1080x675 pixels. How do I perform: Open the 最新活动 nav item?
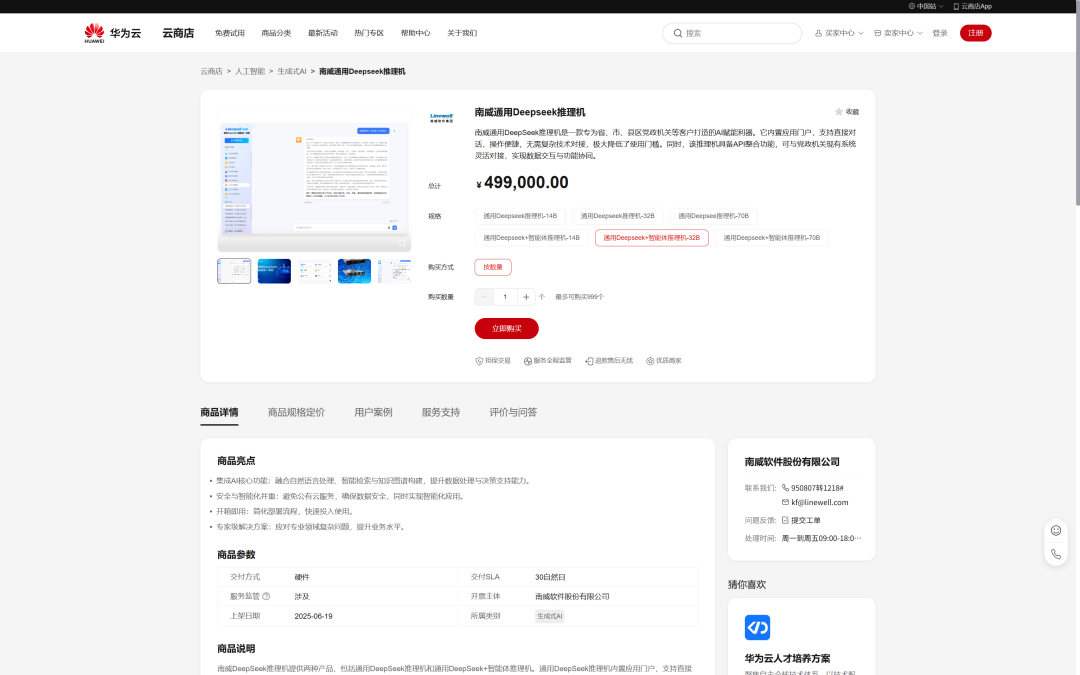322,33
